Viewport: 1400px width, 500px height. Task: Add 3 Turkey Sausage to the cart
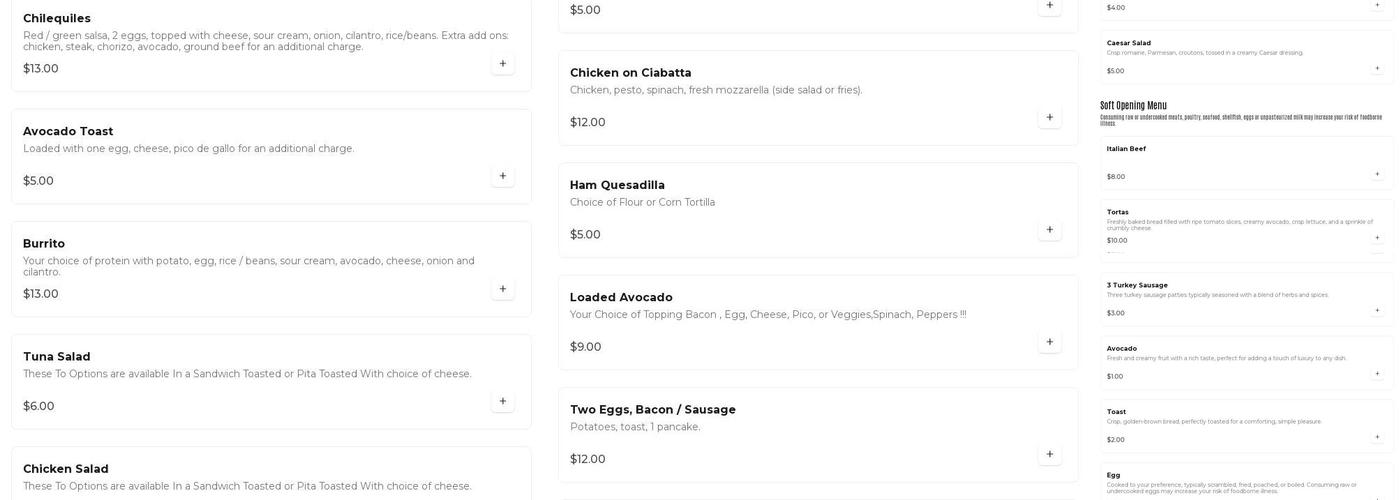click(x=1377, y=311)
